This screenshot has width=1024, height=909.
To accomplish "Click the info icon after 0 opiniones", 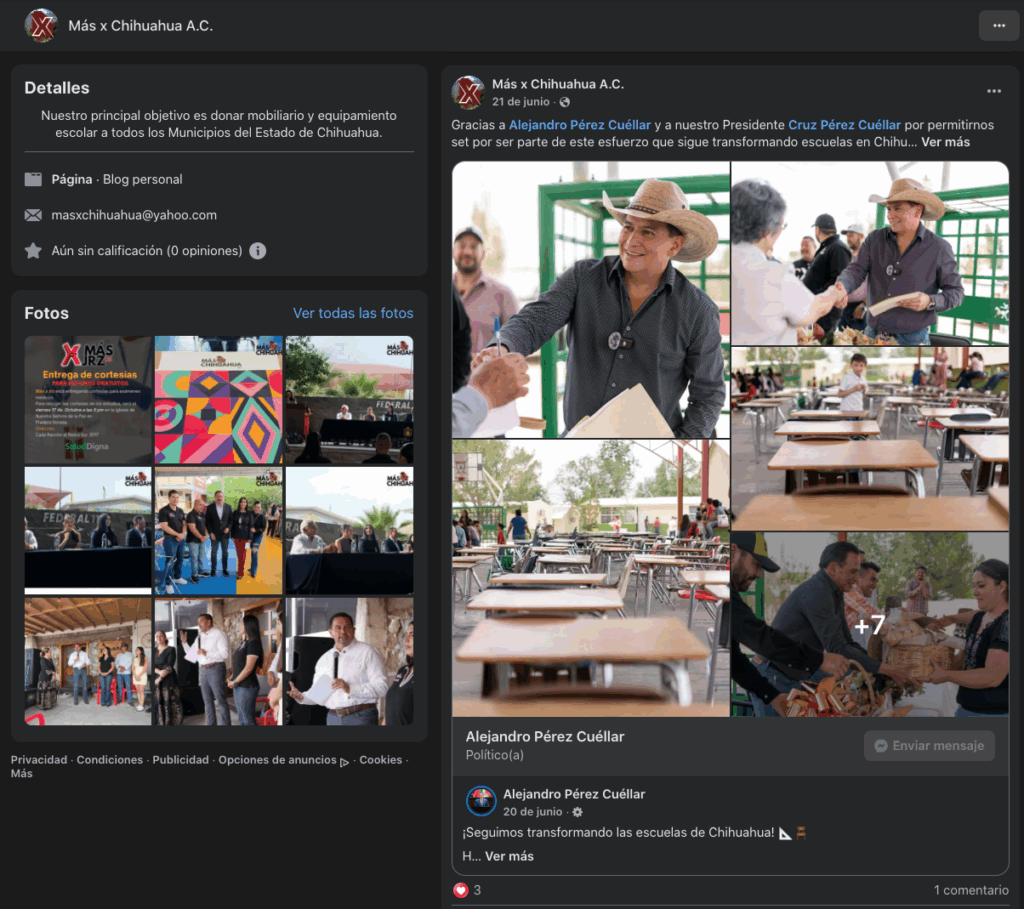I will tap(258, 251).
